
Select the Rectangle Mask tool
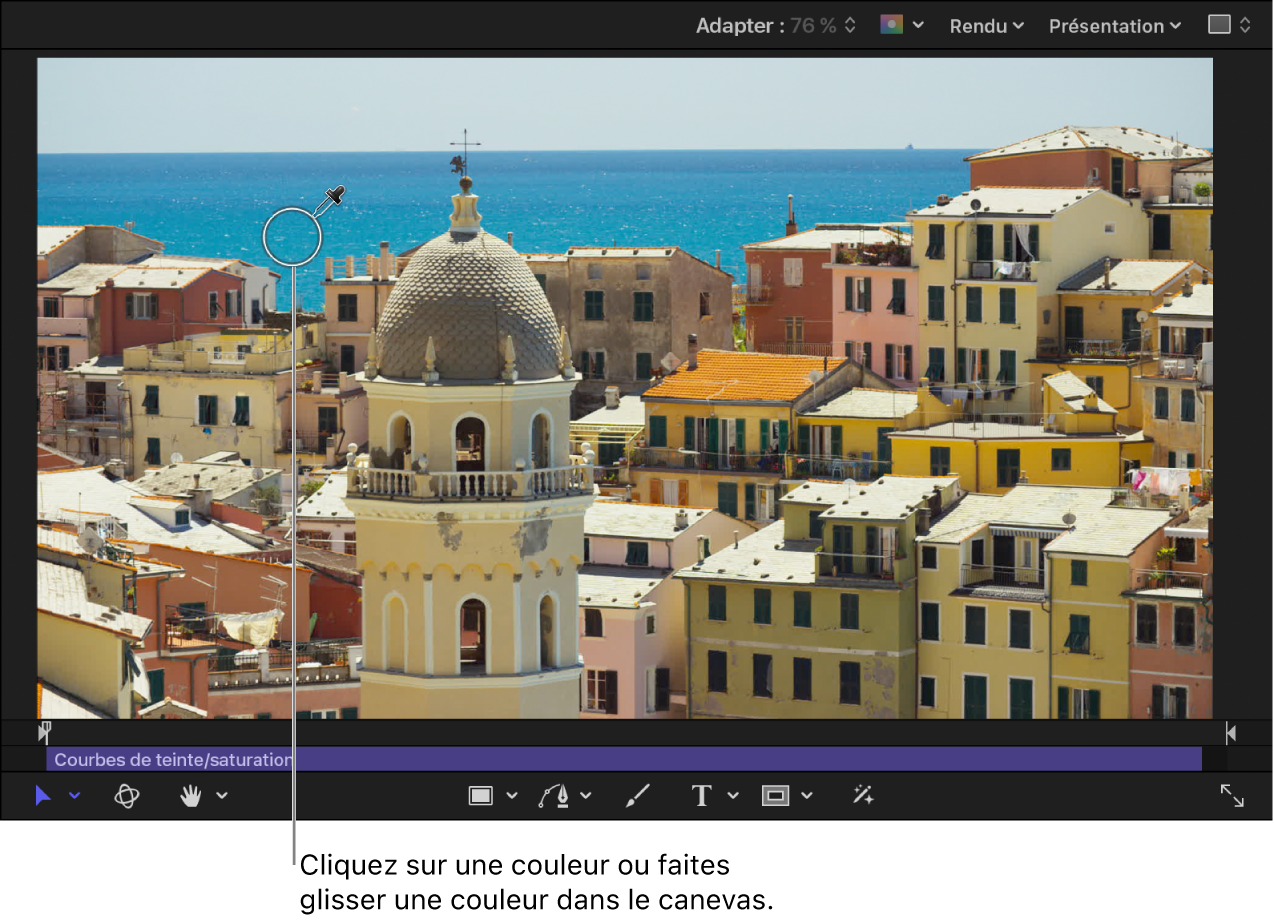[x=775, y=796]
